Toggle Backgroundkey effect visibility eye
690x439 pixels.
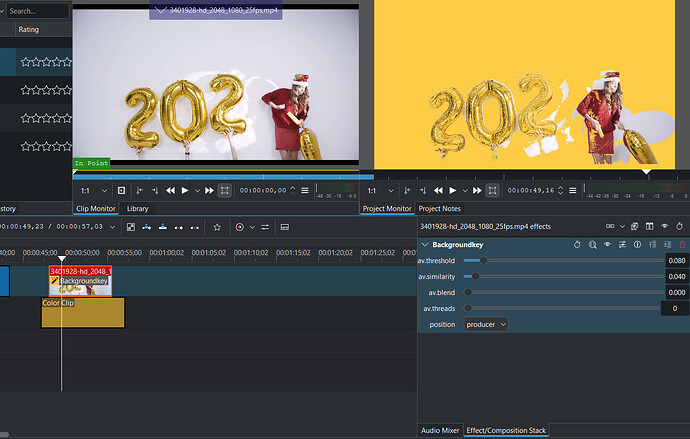[x=607, y=245]
